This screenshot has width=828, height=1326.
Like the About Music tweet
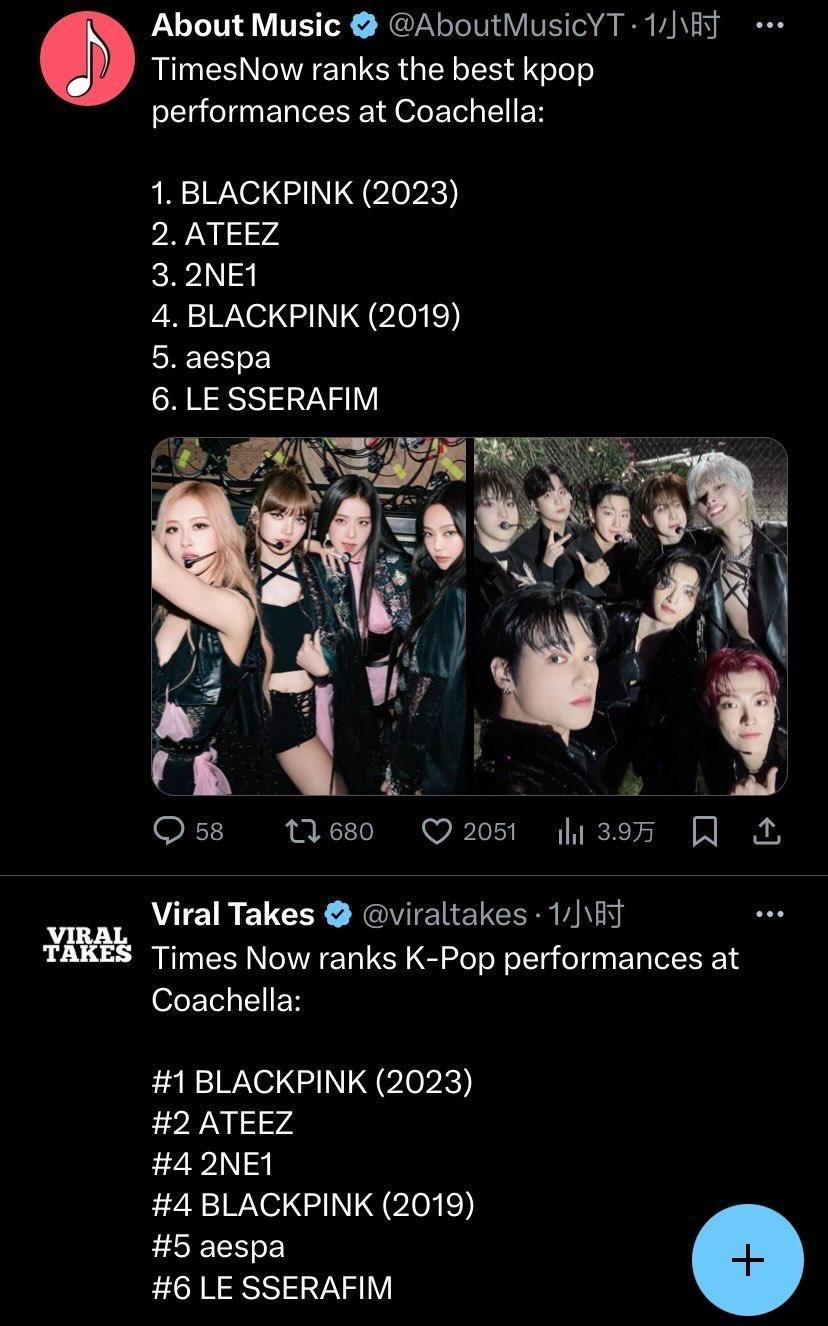click(437, 831)
